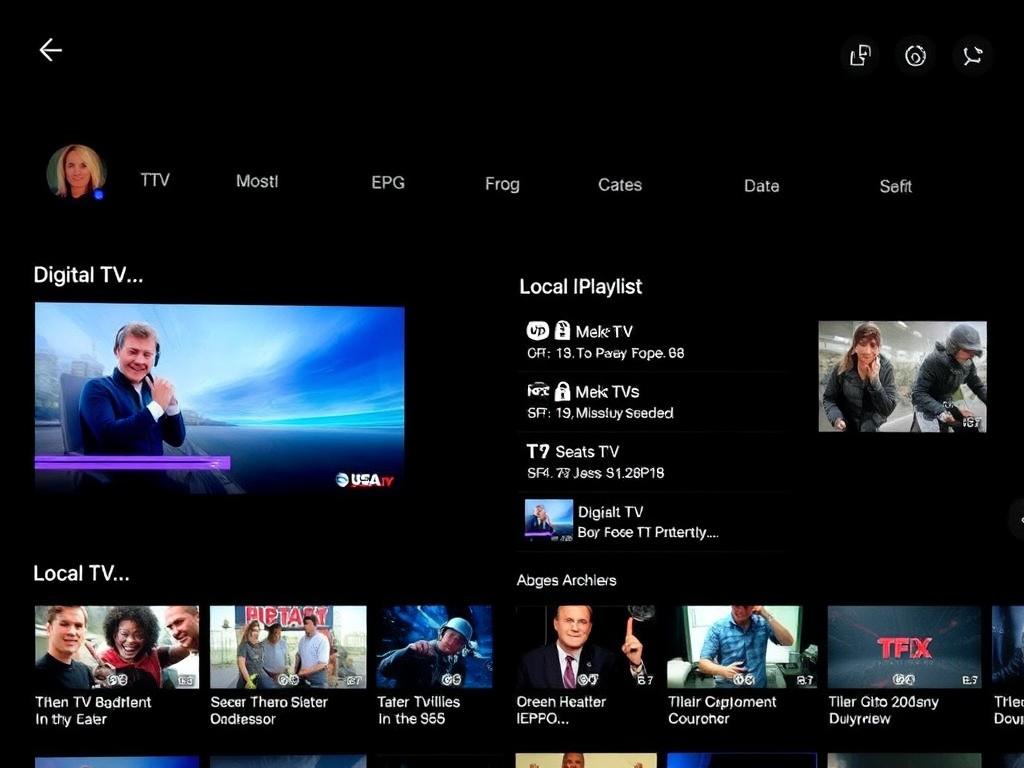This screenshot has height=768, width=1024.
Task: Open the Abges Archlers link
Action: tap(566, 580)
